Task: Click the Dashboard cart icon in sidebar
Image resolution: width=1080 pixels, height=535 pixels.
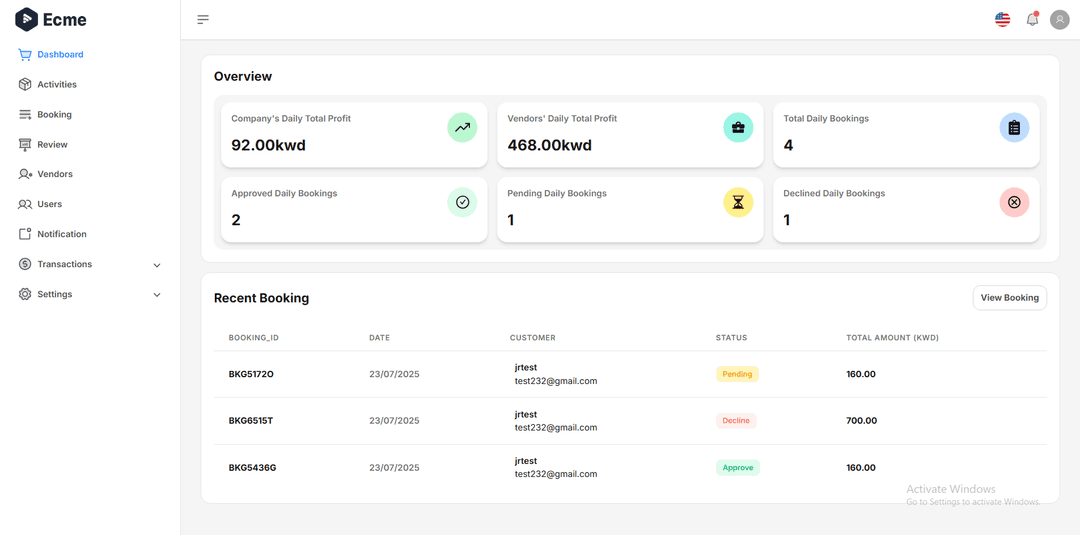Action: pyautogui.click(x=25, y=54)
